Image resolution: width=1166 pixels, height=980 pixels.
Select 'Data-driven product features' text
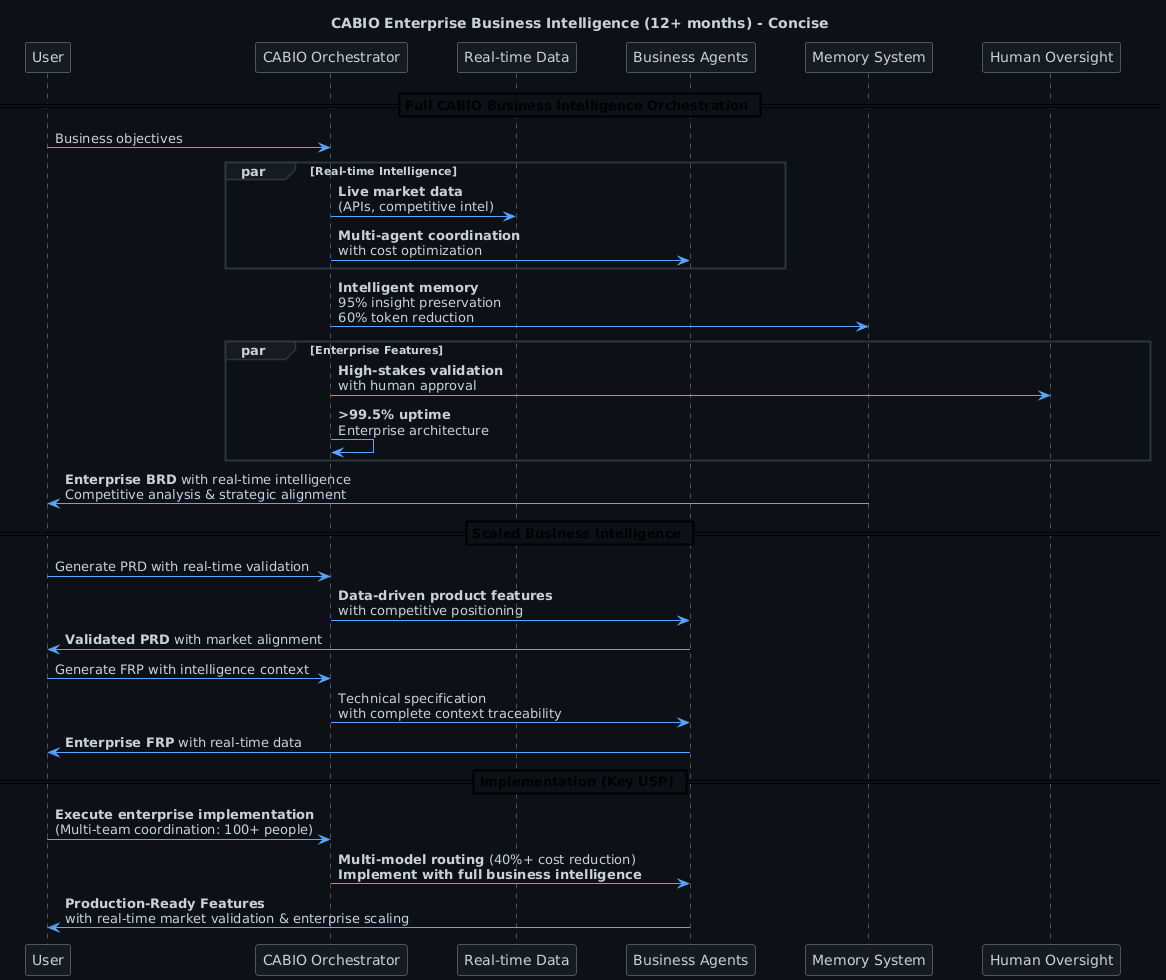(445, 596)
